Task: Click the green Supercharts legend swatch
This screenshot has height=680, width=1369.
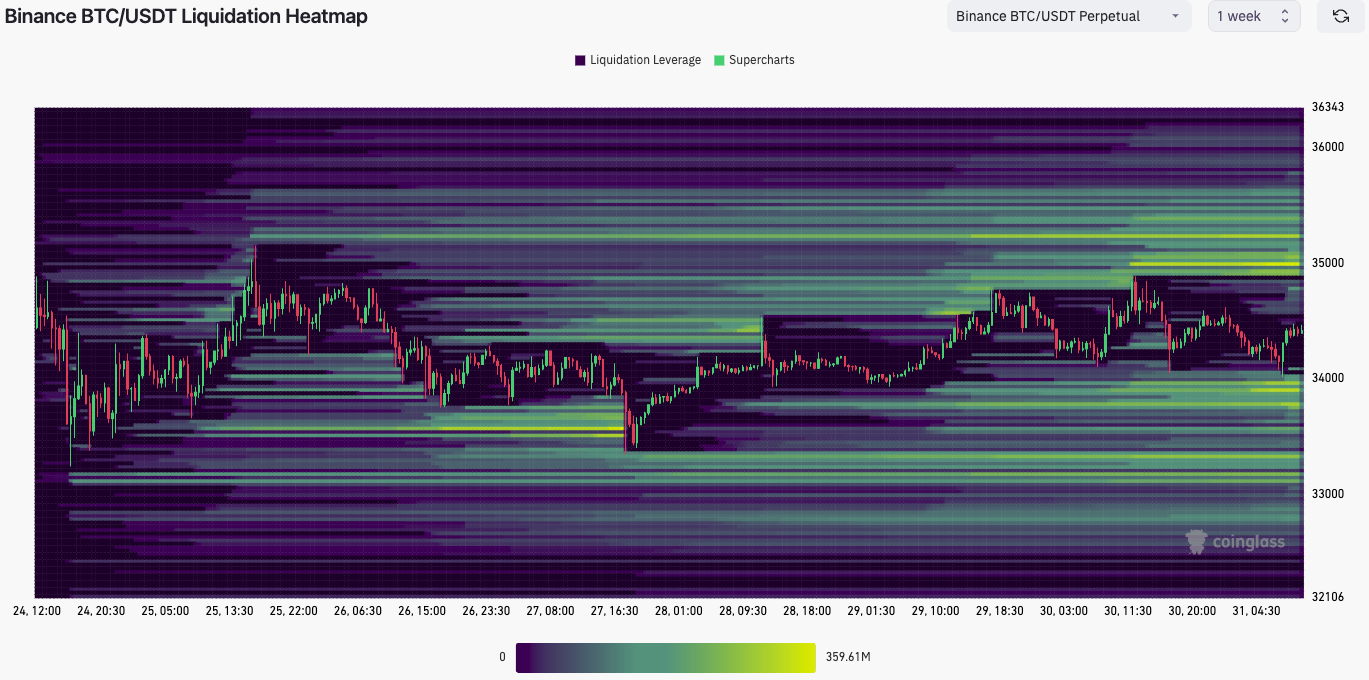Action: [x=719, y=60]
